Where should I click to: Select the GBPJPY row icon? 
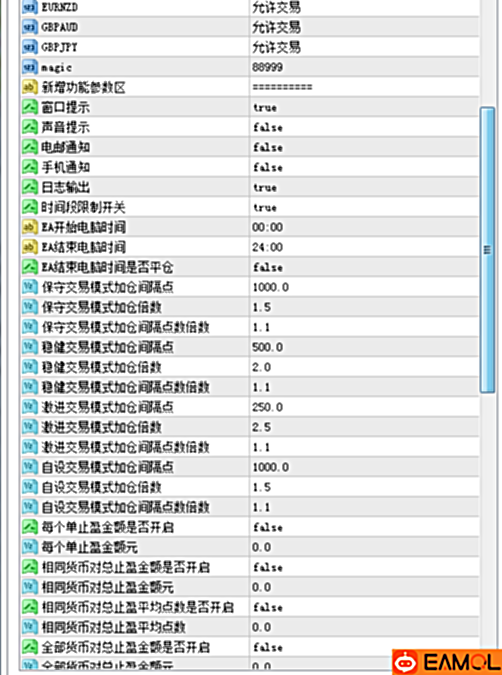coord(30,47)
